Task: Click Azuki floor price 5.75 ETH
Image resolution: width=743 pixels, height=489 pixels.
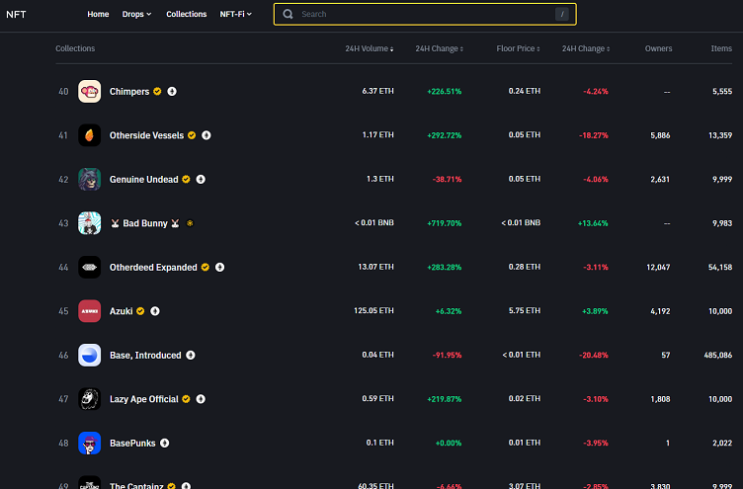Action: tap(524, 310)
